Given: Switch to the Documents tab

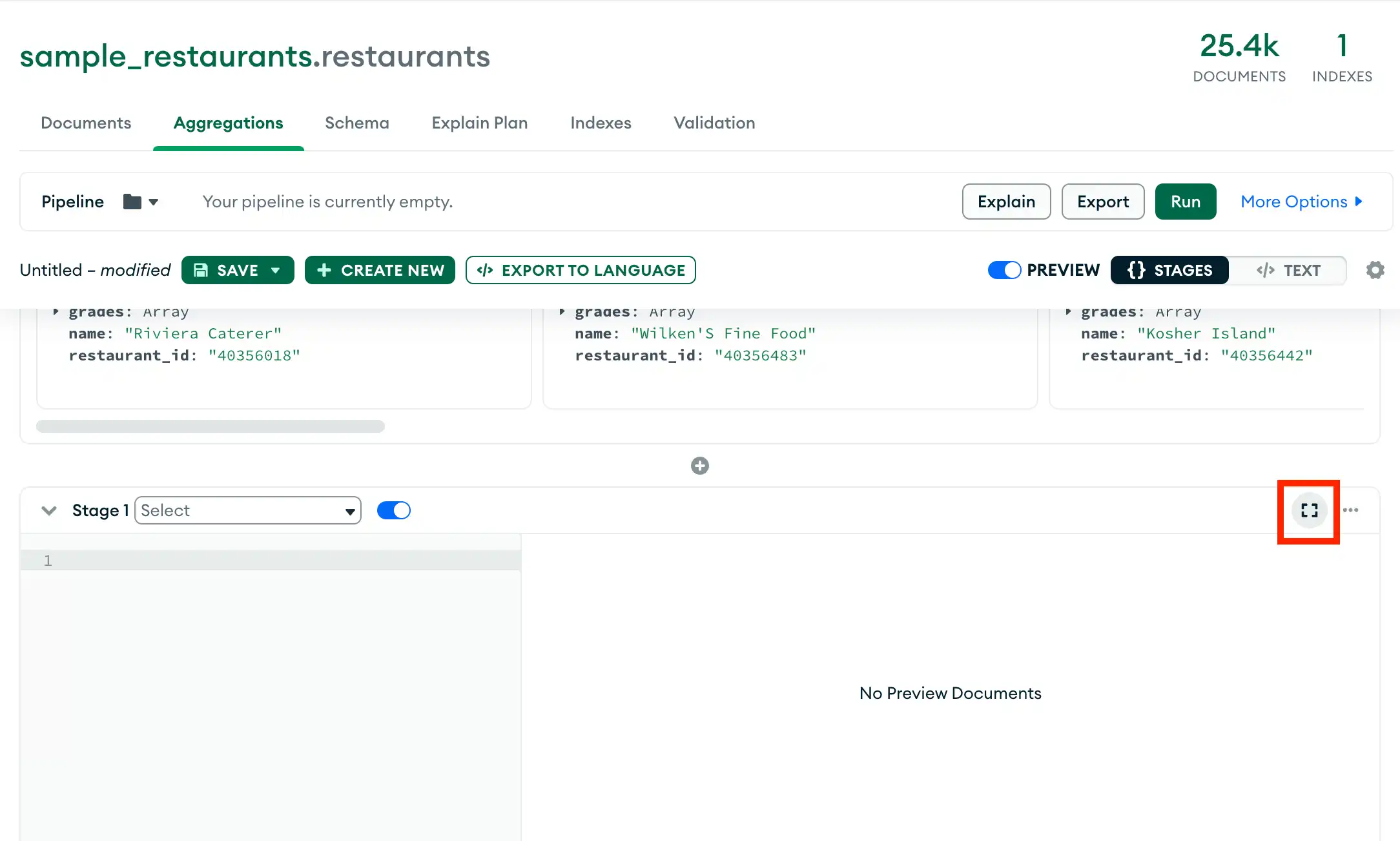Looking at the screenshot, I should coord(86,123).
